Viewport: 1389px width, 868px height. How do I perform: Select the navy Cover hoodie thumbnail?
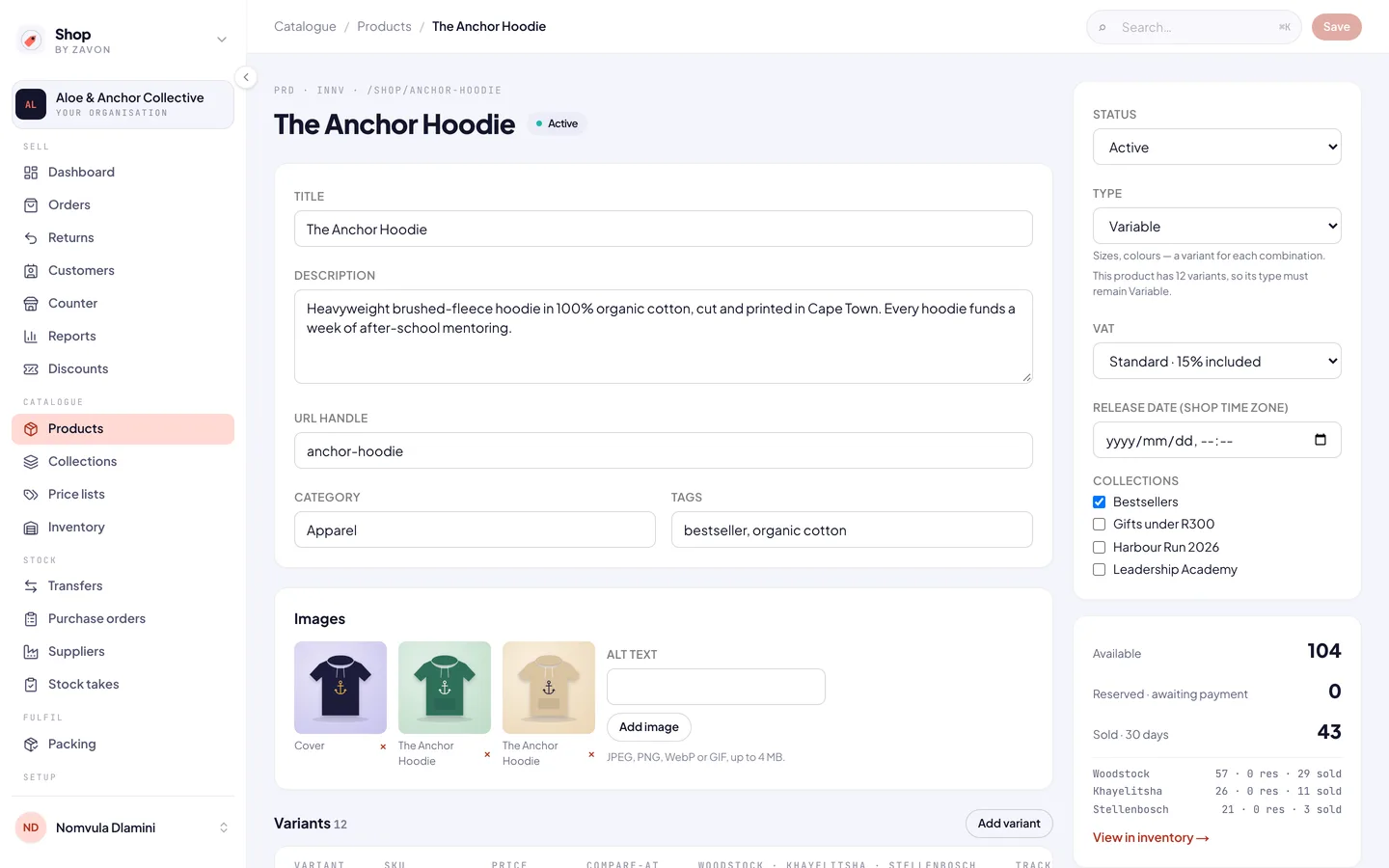(340, 688)
